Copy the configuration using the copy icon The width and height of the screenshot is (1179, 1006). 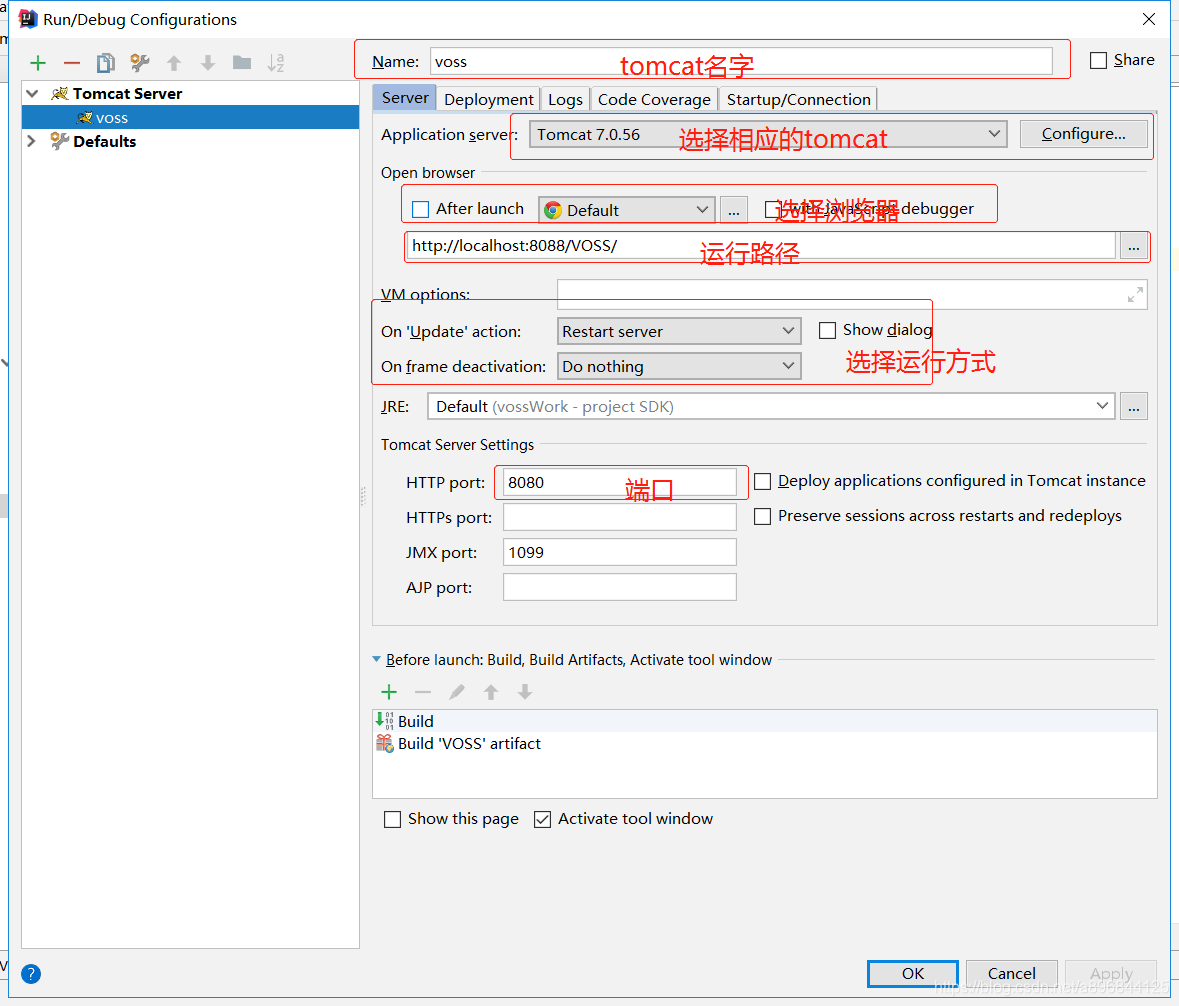[105, 63]
